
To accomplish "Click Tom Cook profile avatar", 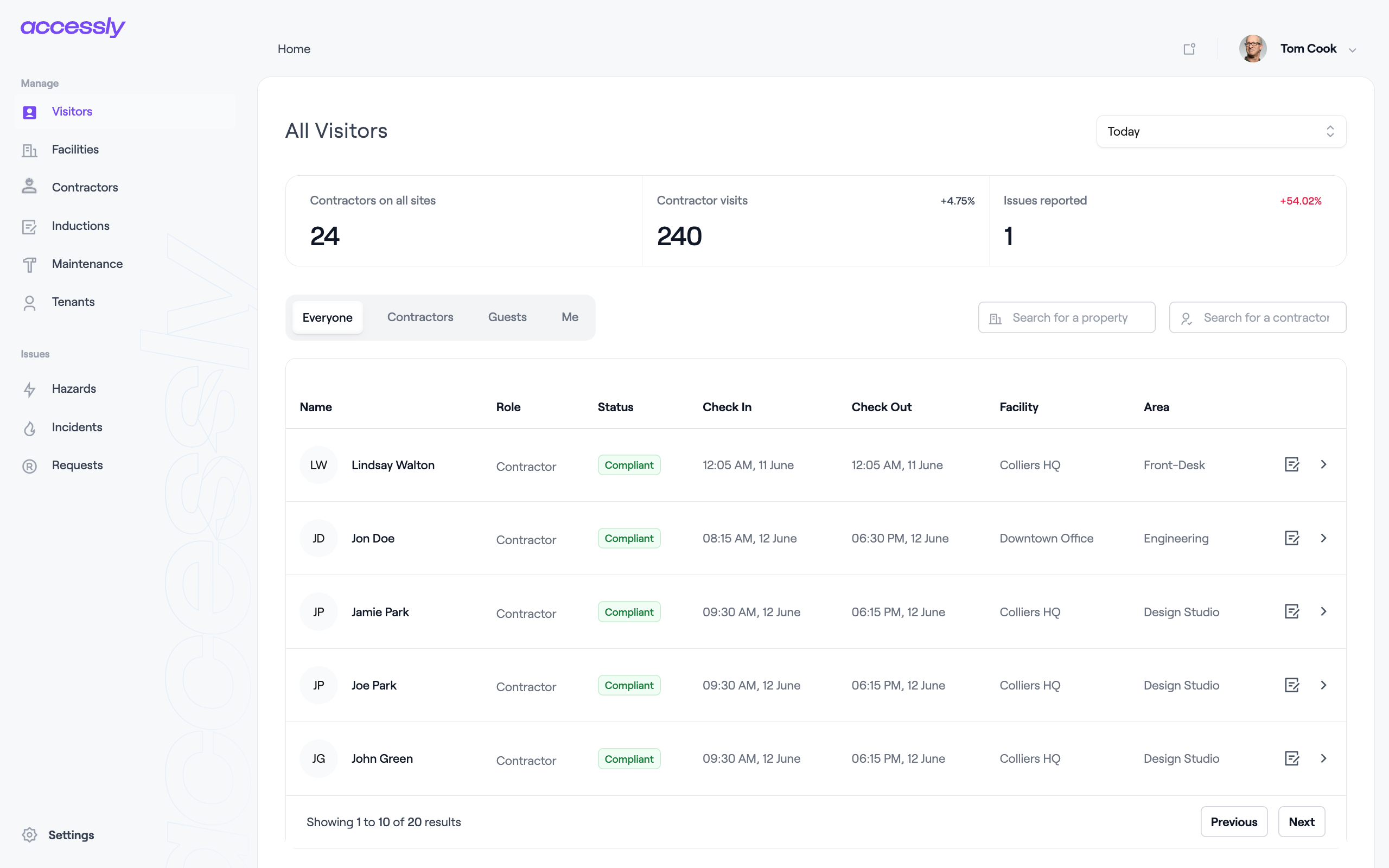I will coord(1252,49).
